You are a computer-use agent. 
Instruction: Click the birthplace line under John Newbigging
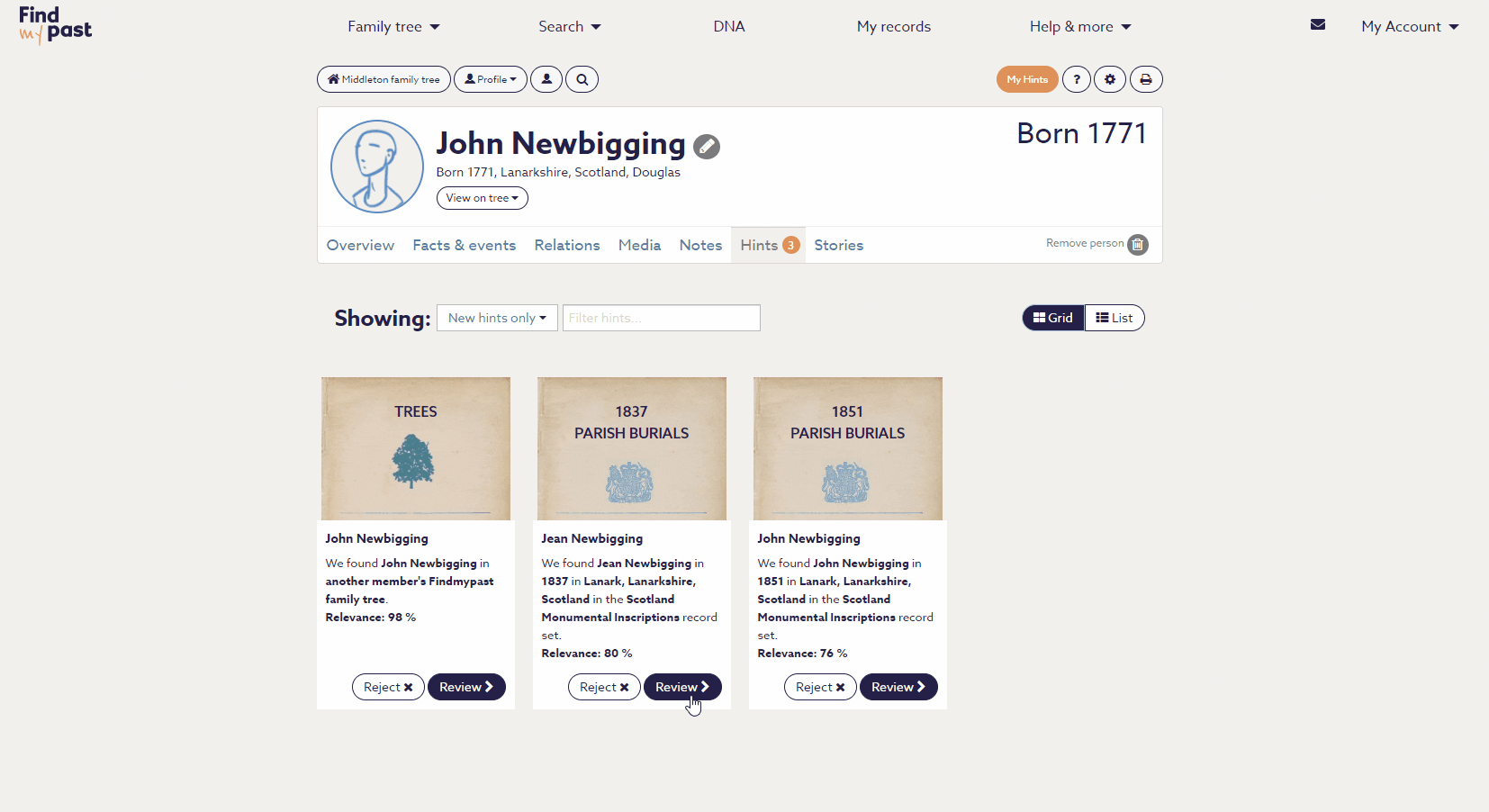coord(558,172)
